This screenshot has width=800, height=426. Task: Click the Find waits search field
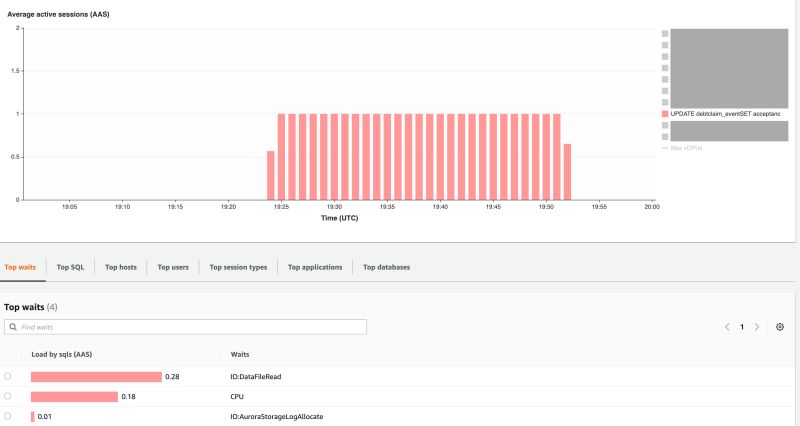pos(185,327)
